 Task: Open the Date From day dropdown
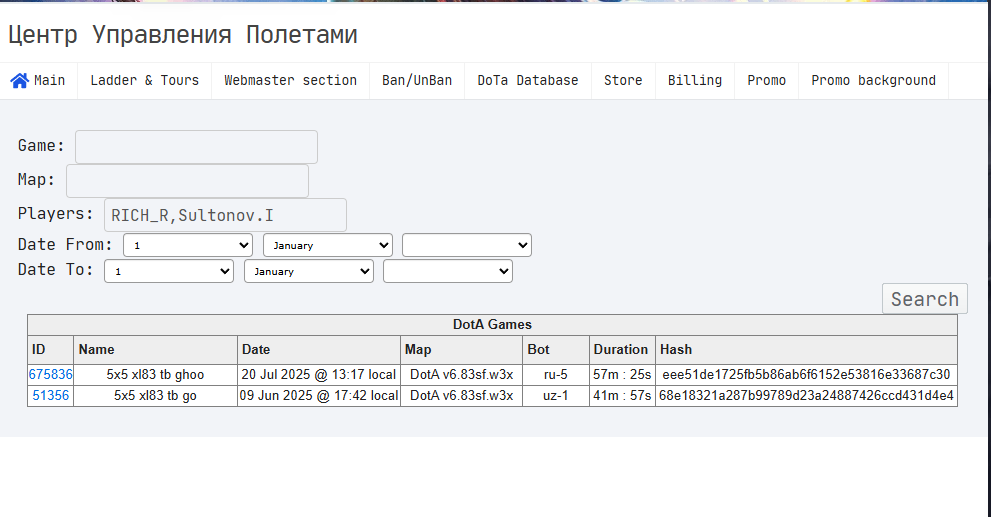point(188,245)
